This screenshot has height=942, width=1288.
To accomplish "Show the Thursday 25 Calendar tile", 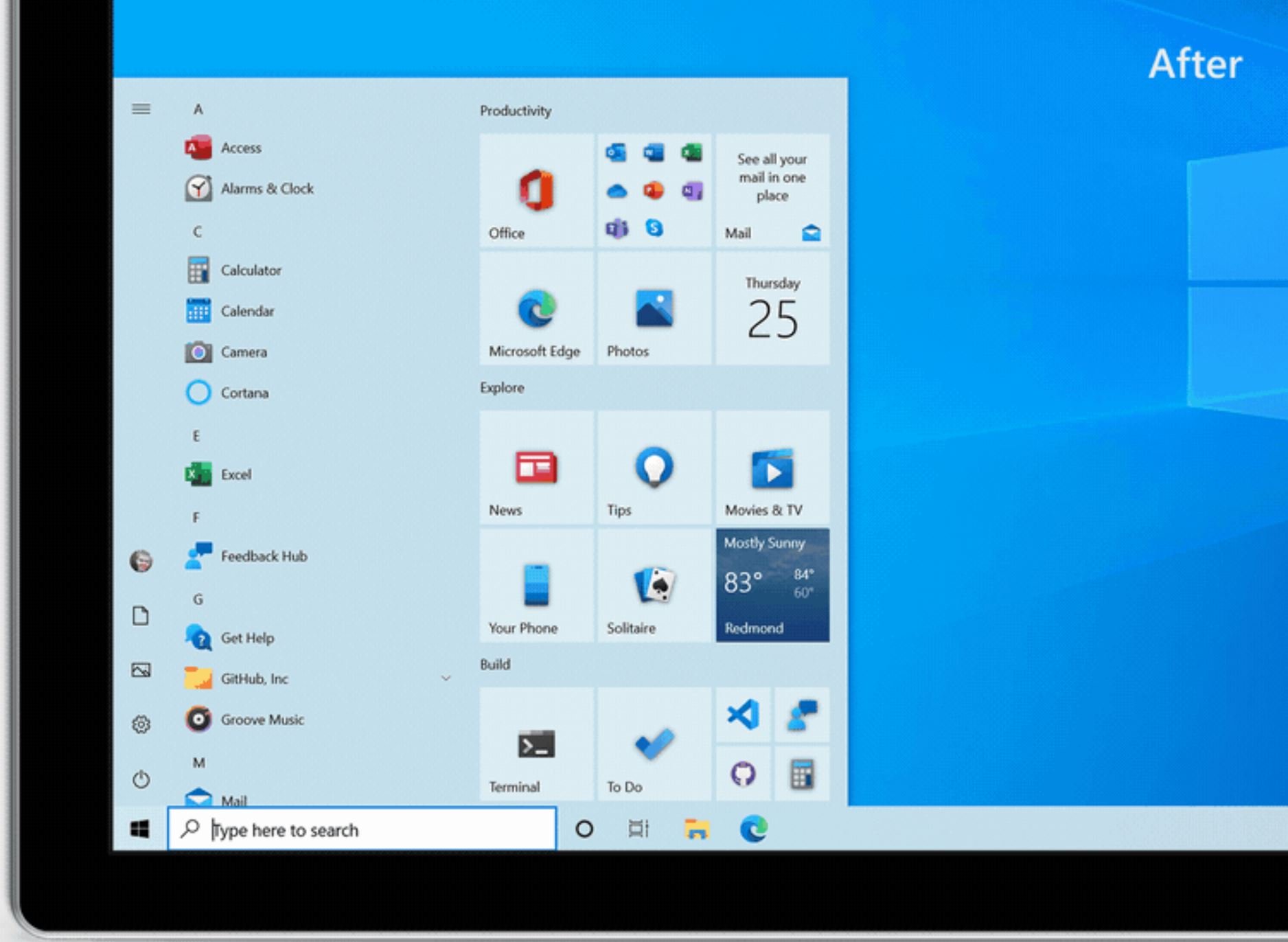I will pos(772,309).
